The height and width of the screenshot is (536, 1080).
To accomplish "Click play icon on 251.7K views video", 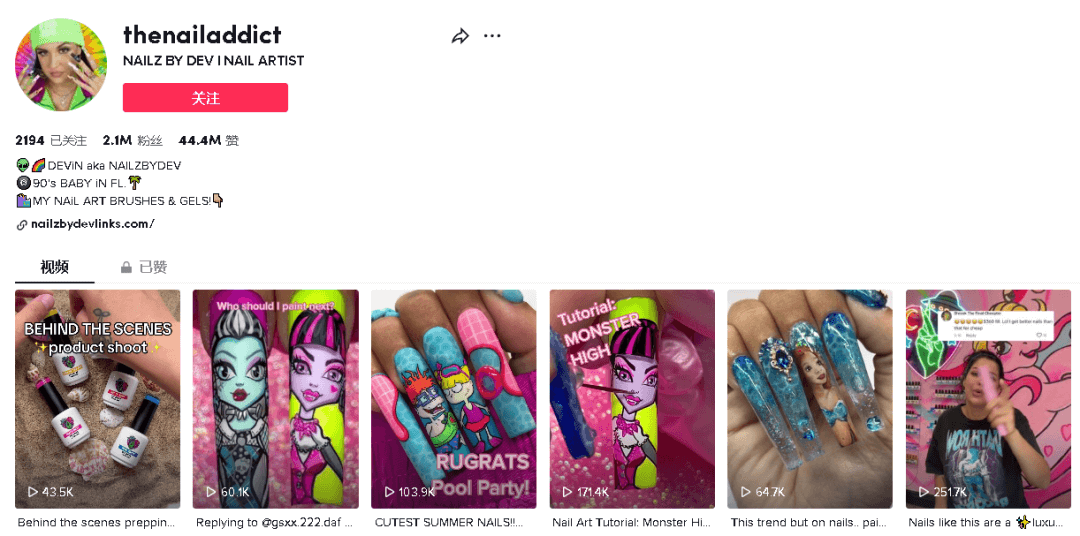I will pos(923,492).
